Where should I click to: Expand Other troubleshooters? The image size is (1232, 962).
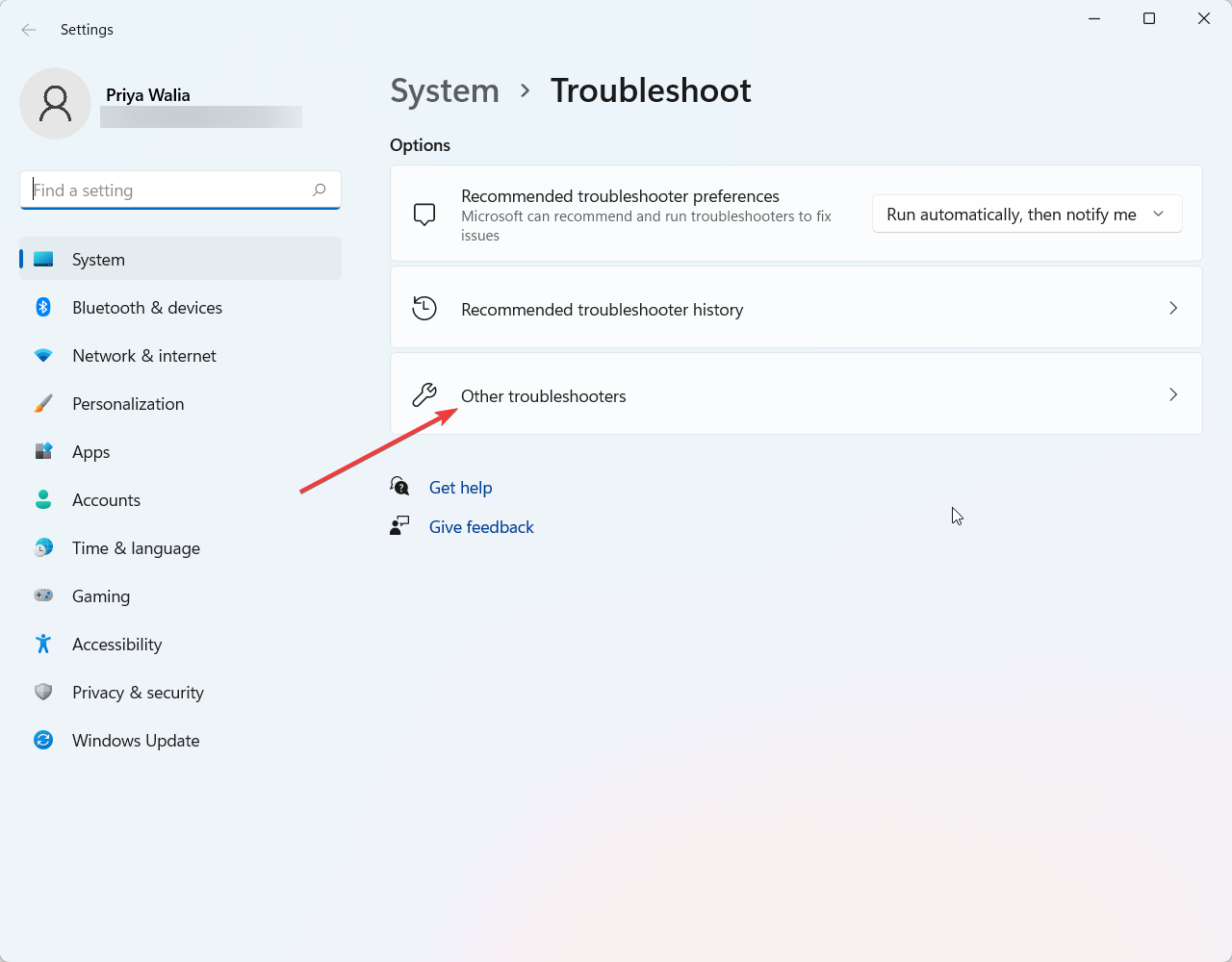pyautogui.click(x=796, y=394)
